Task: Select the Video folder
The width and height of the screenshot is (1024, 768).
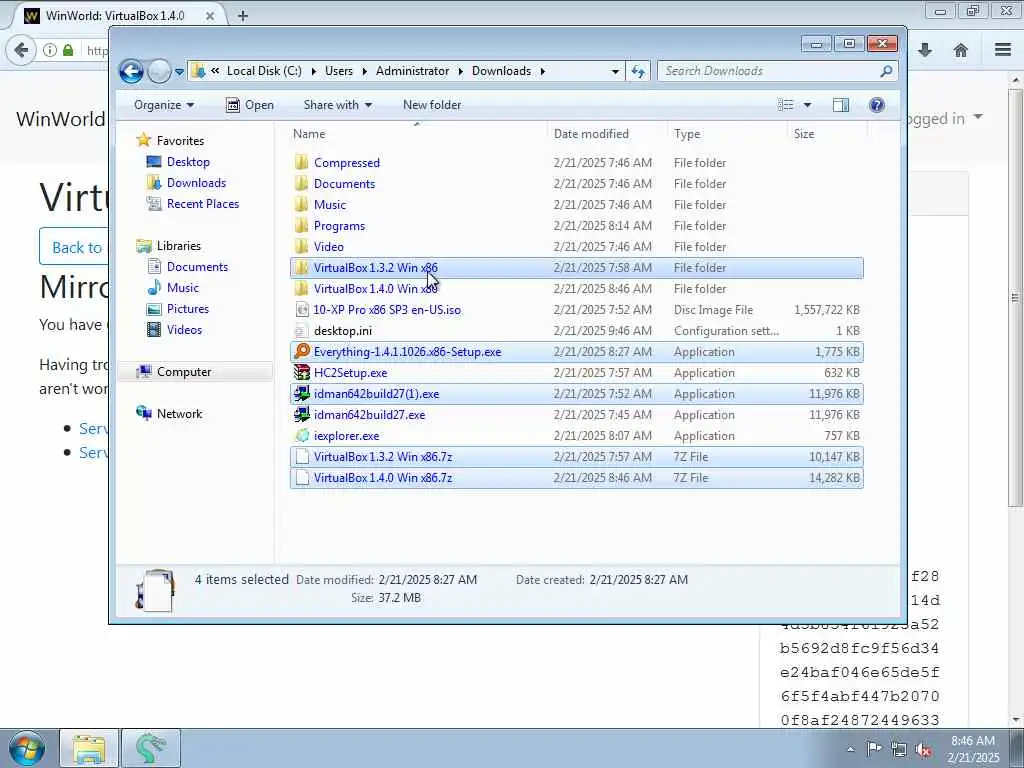Action: 328,247
